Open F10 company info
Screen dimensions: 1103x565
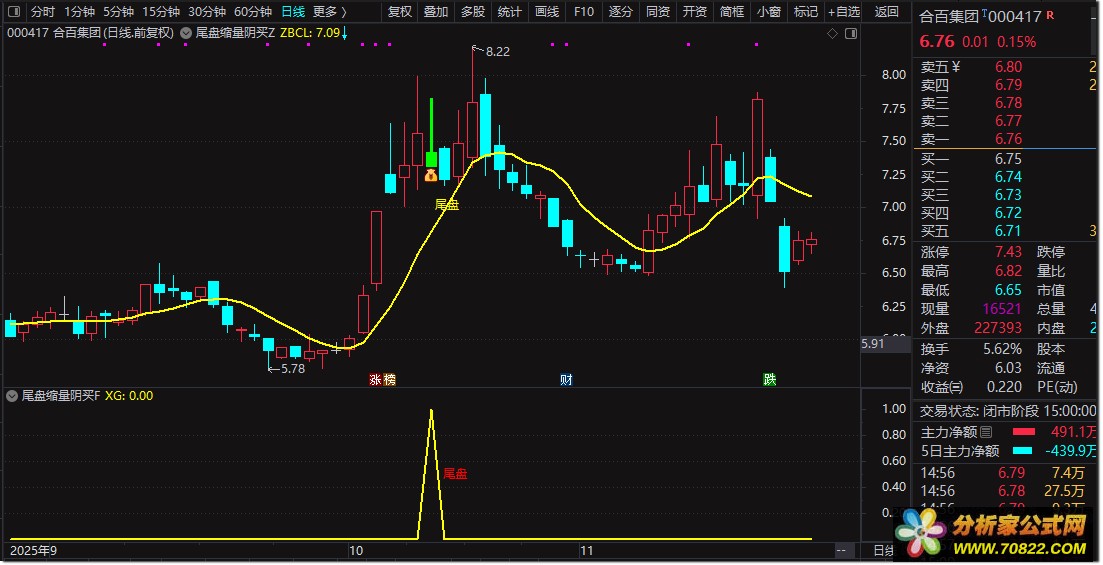click(583, 12)
